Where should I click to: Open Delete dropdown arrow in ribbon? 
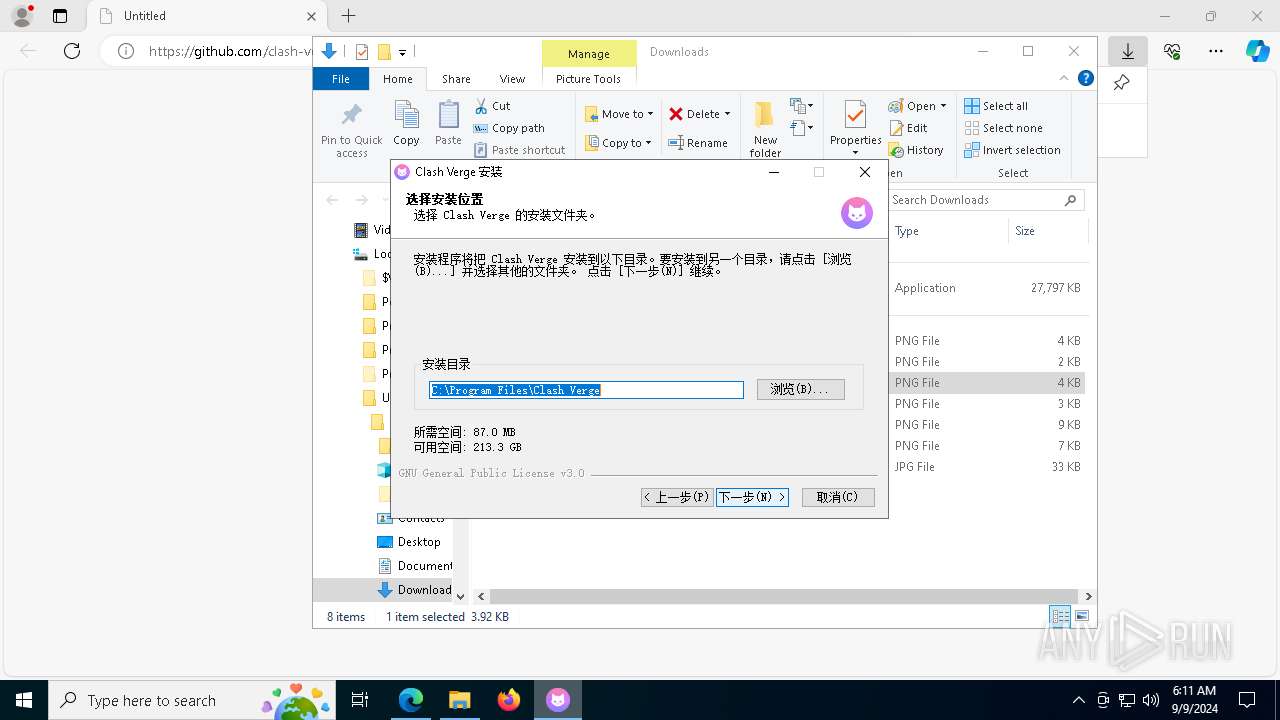click(727, 114)
